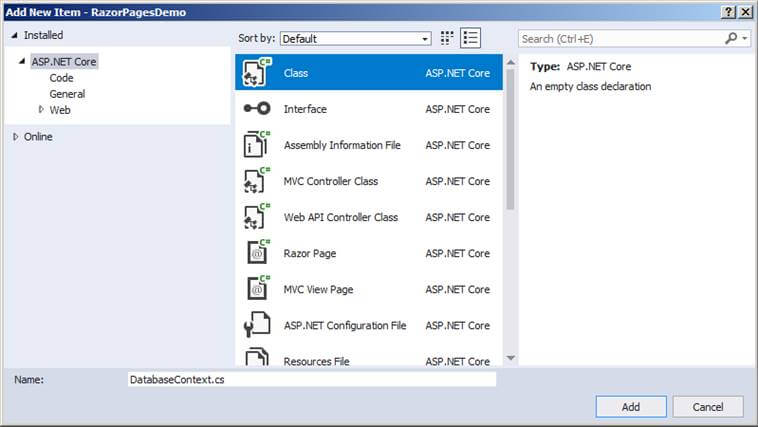Click 'Assembly Information File' text

(x=342, y=145)
